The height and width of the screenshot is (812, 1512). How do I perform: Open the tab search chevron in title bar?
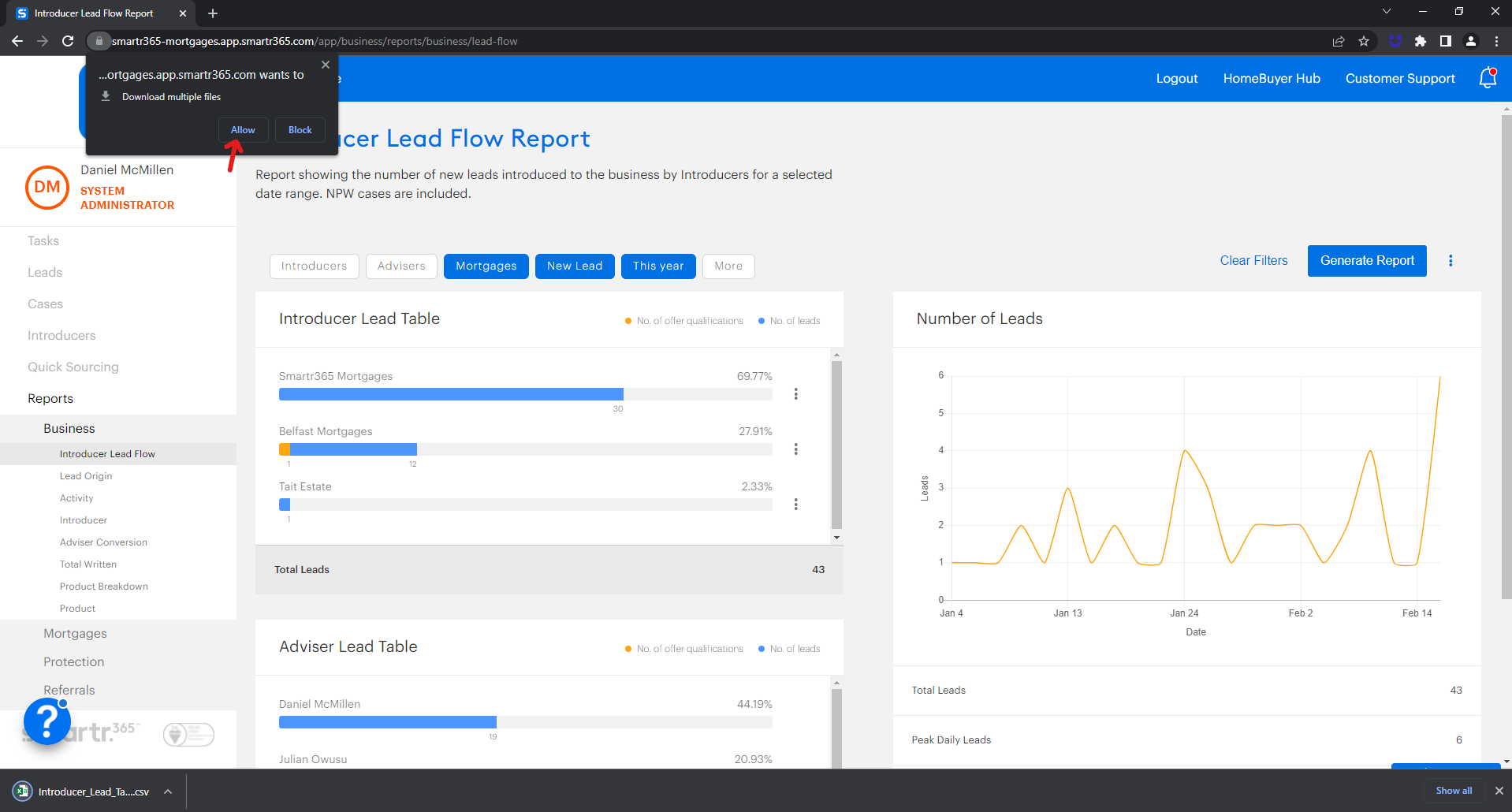pyautogui.click(x=1387, y=11)
